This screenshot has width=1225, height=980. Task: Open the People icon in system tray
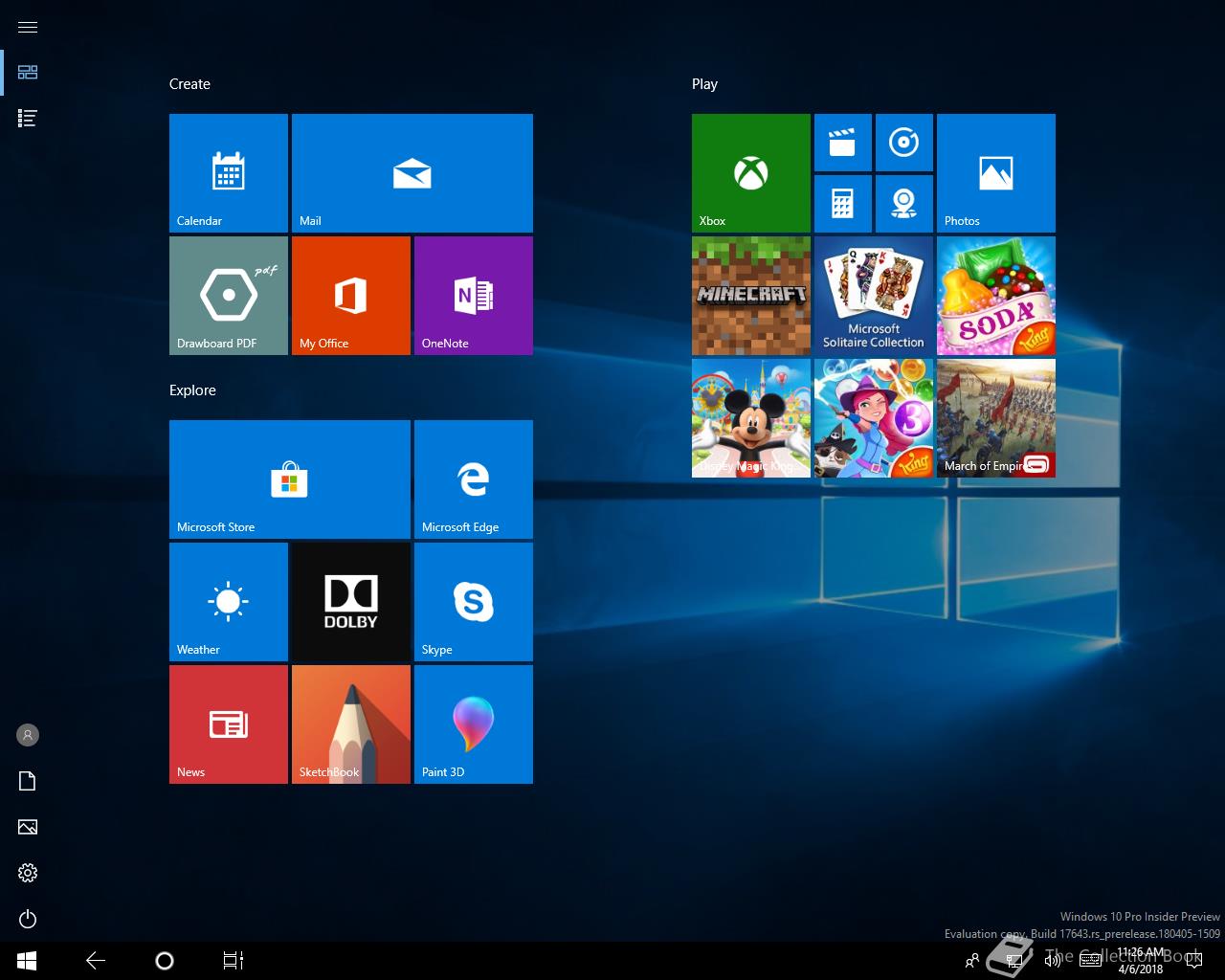pos(972,961)
